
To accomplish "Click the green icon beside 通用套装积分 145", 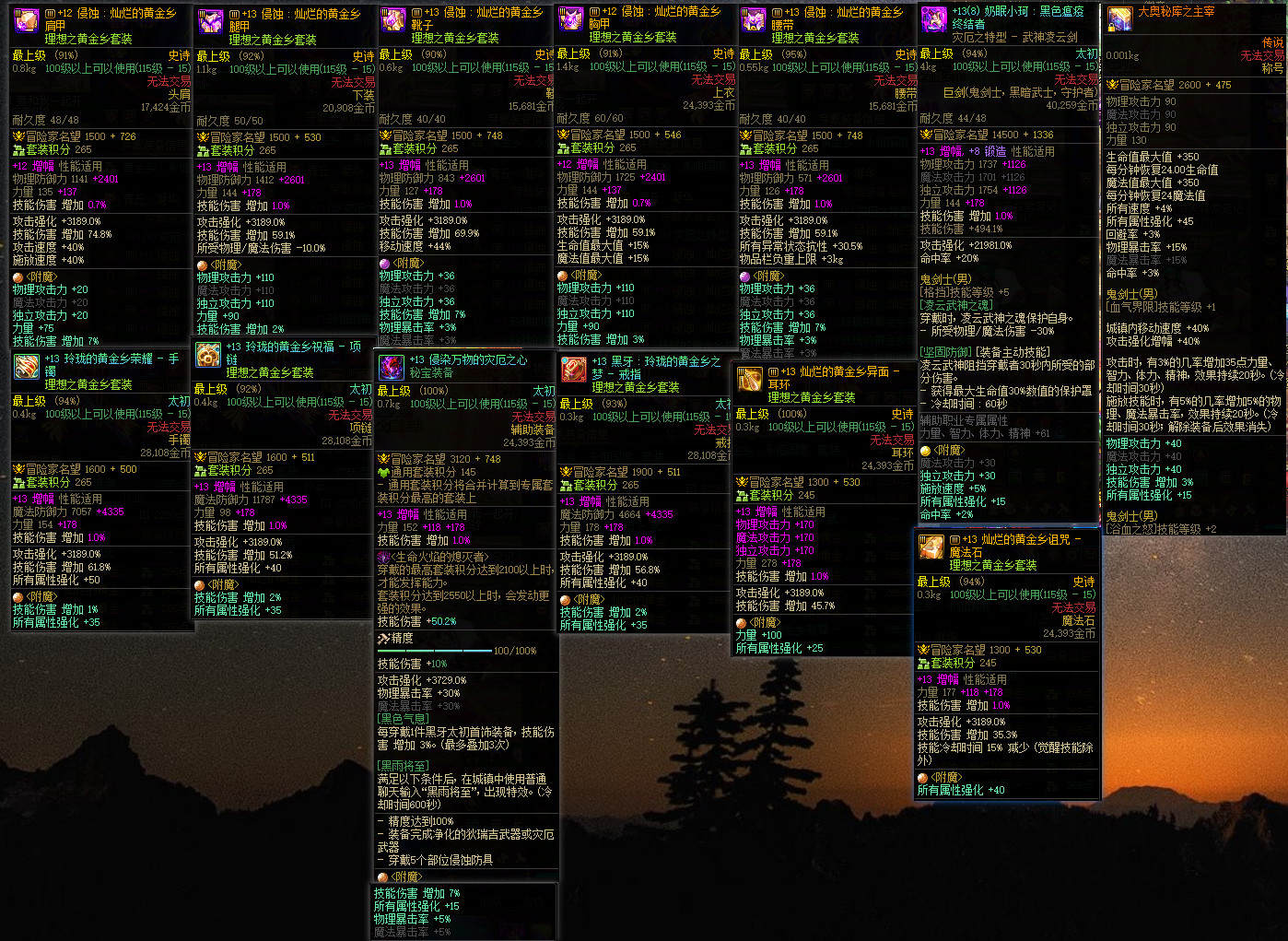I will pos(384,472).
